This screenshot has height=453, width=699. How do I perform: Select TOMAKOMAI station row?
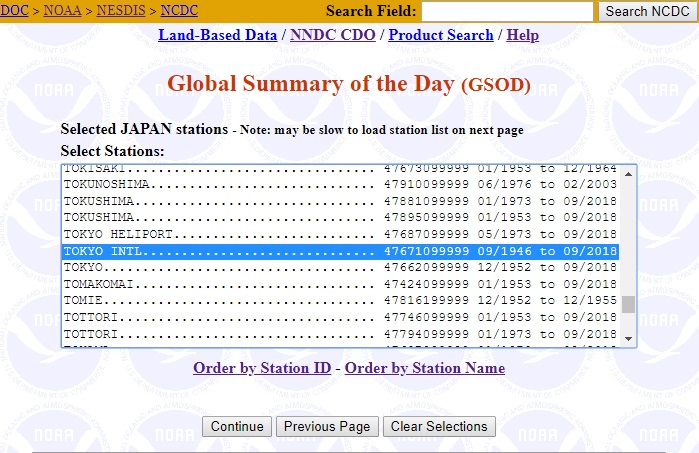pos(340,284)
